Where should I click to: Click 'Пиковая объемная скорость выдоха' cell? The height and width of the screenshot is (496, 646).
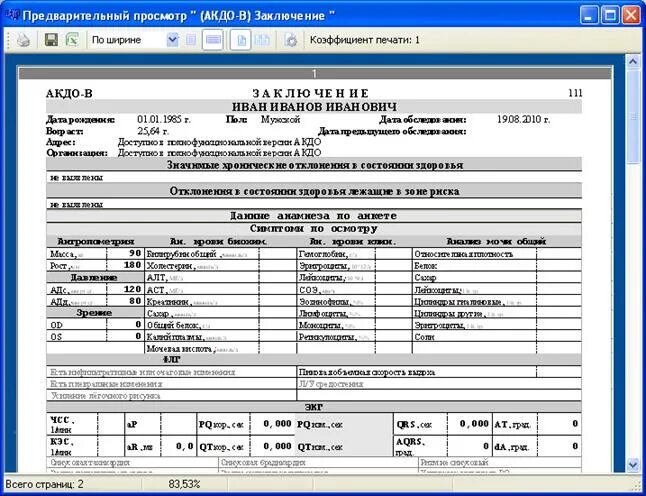coord(367,372)
